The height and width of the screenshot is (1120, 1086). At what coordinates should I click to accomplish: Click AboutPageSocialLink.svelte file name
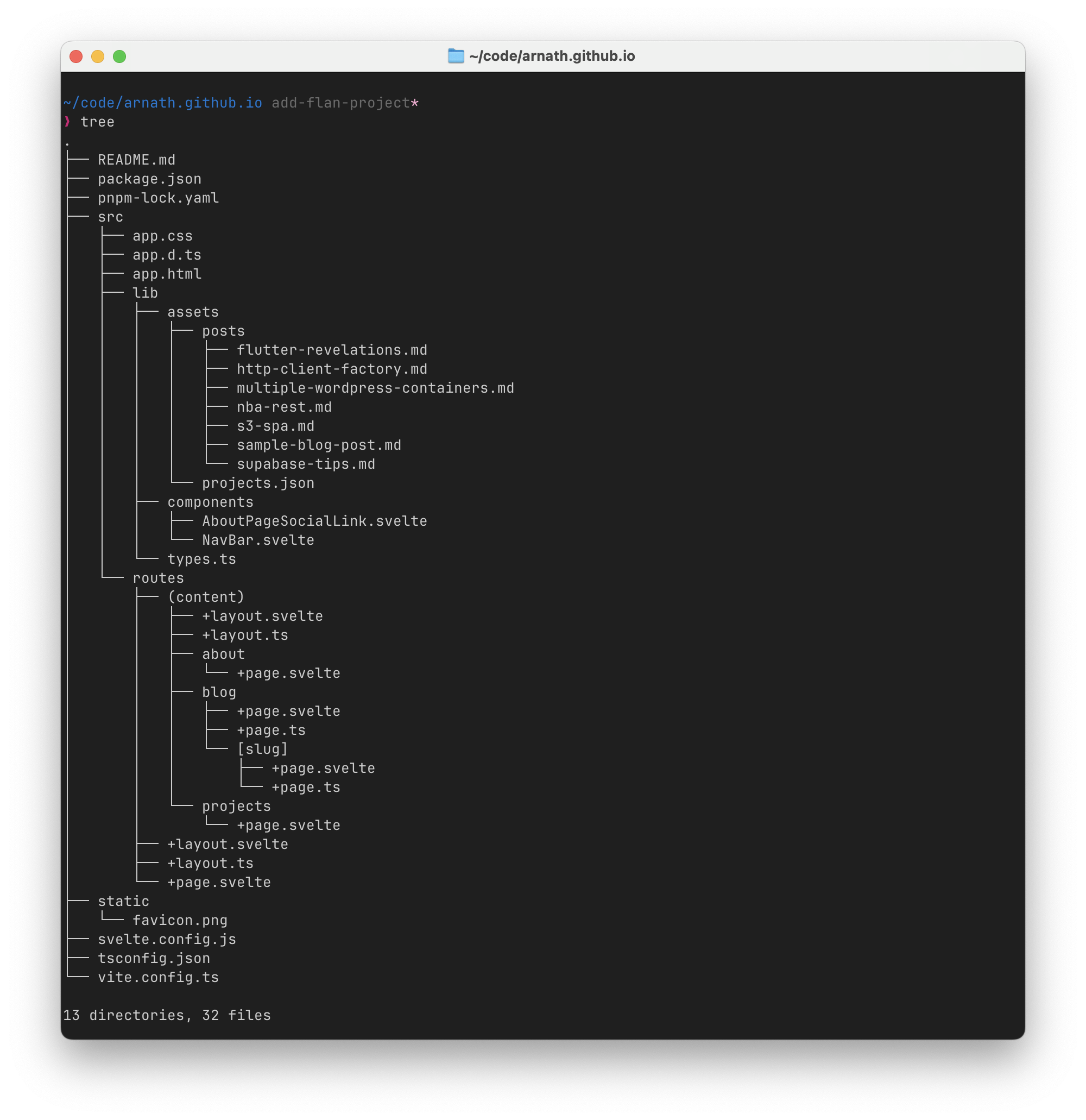(314, 521)
